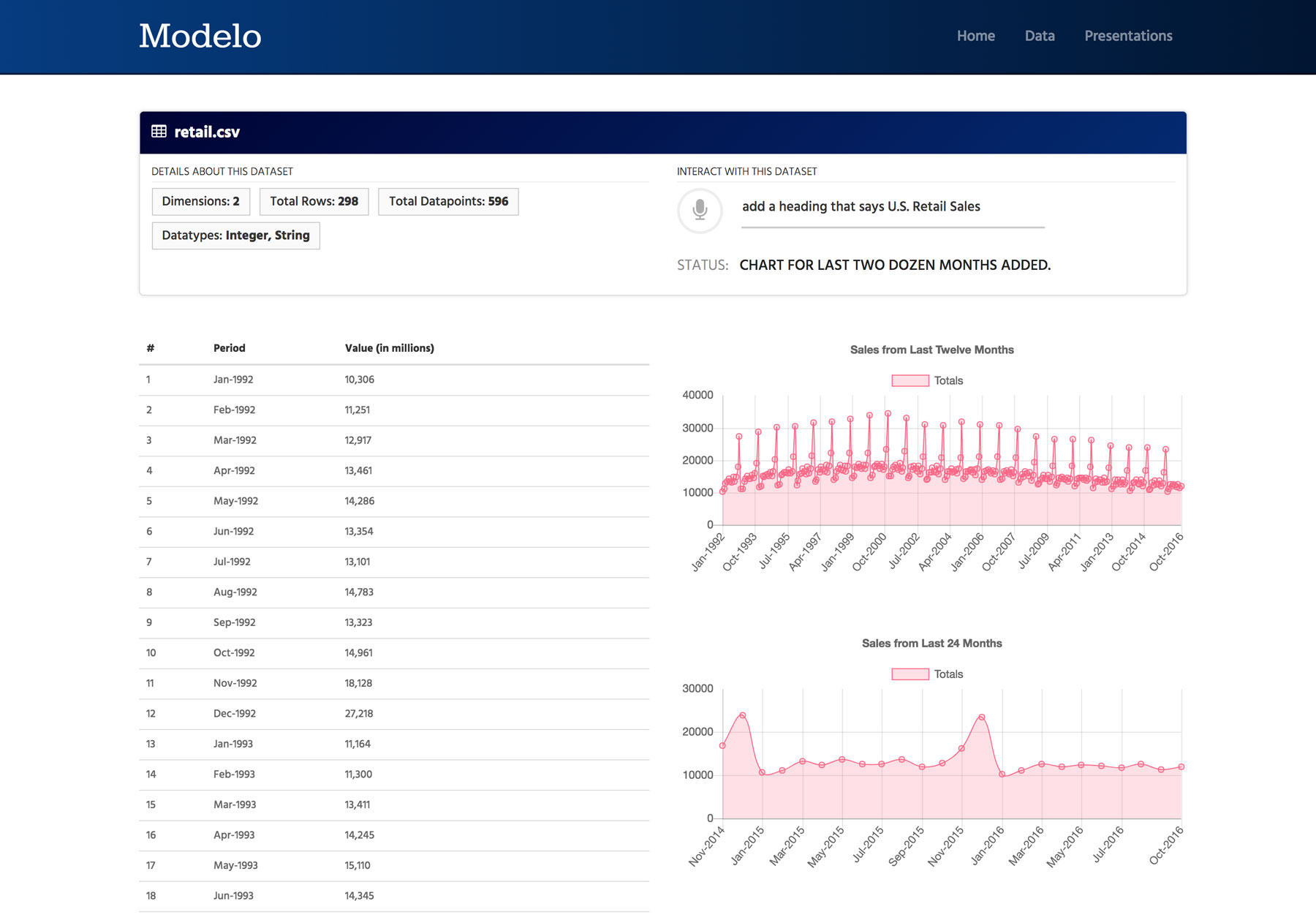Open the Data navigation link
This screenshot has width=1316, height=923.
click(x=1039, y=36)
